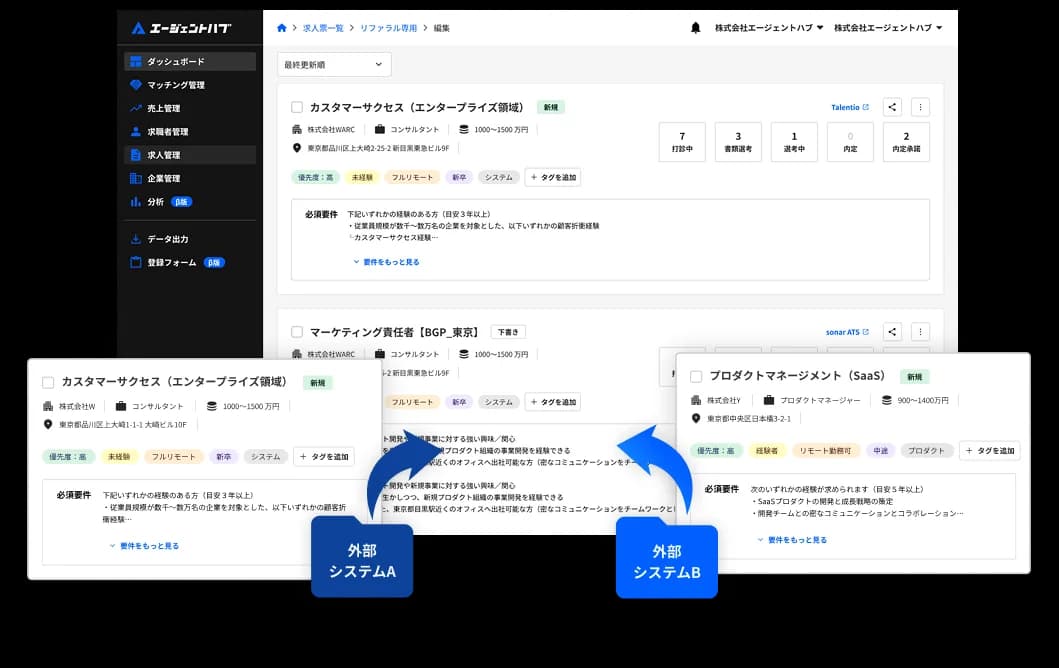Open more-options menu on マーケティング責任者 job
1059x668 pixels.
point(920,332)
